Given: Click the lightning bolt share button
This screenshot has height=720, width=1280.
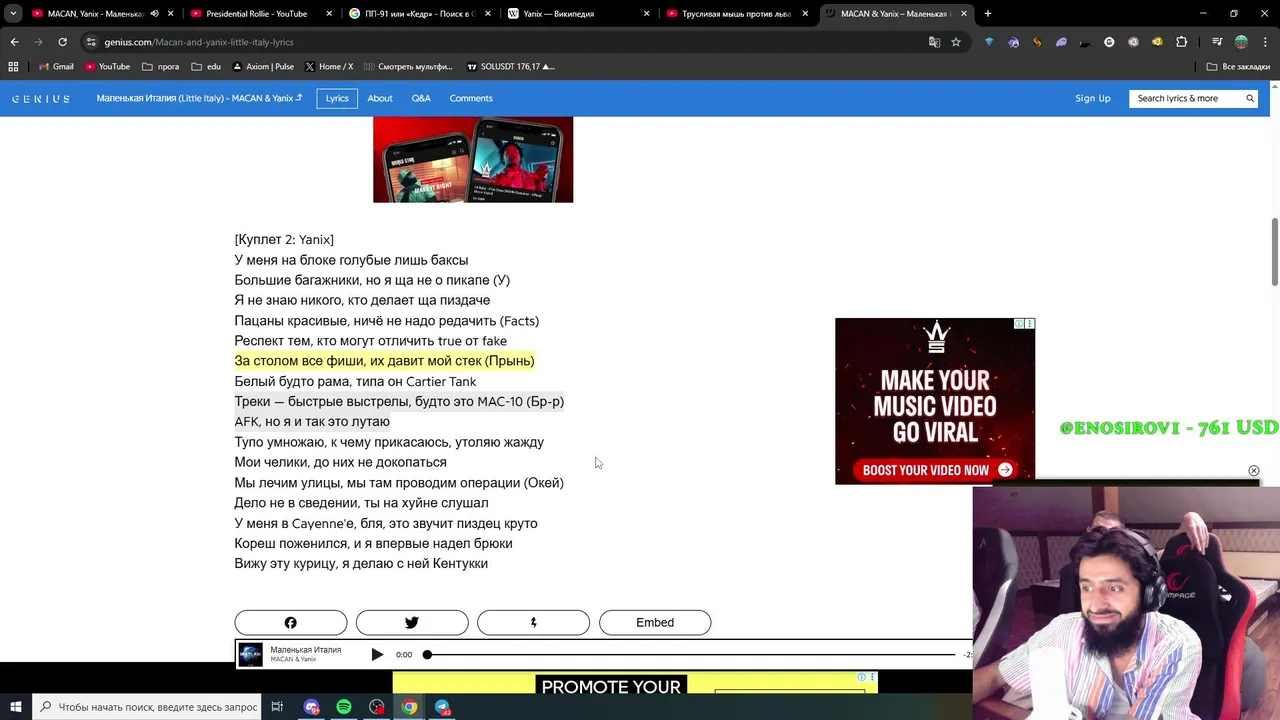Looking at the screenshot, I should 533,622.
